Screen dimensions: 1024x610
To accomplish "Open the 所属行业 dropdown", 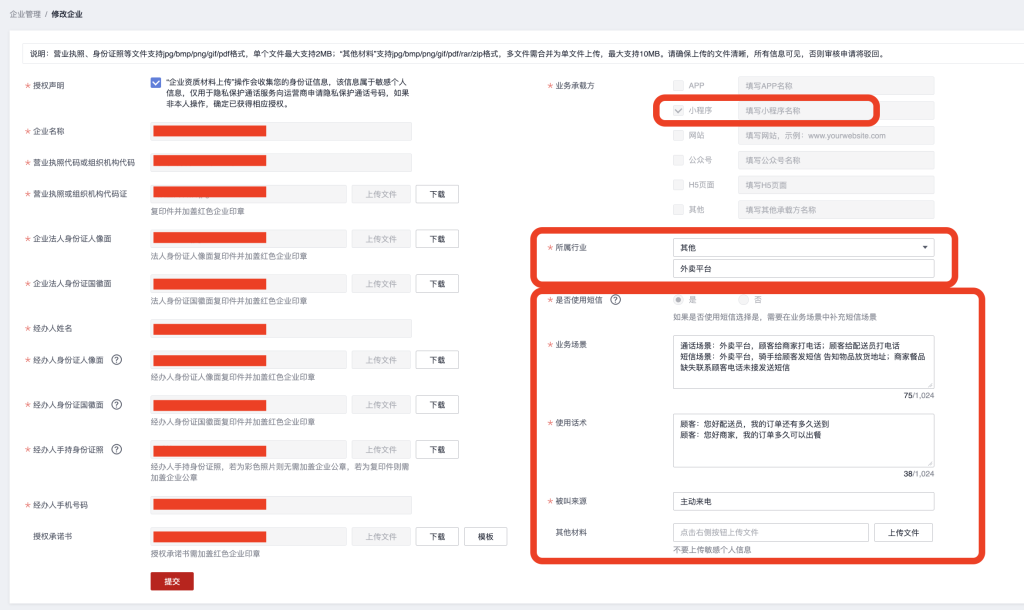I will (803, 247).
